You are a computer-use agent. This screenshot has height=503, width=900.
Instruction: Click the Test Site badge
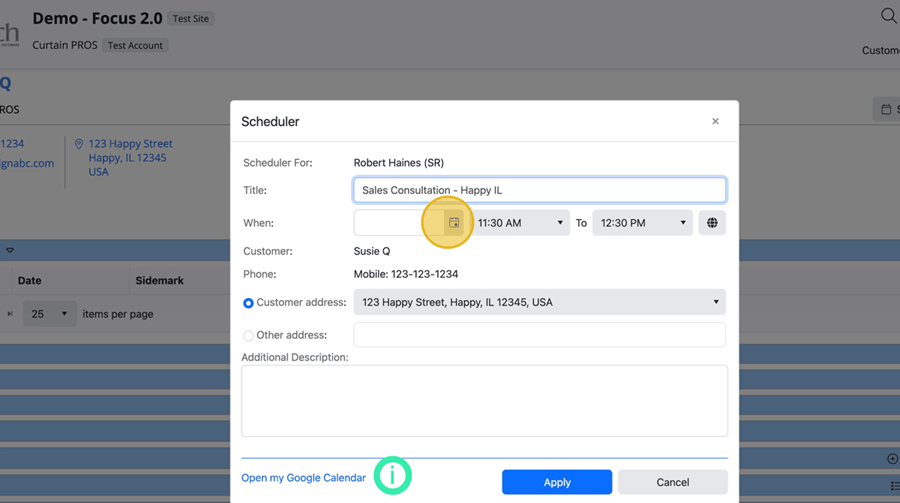191,18
